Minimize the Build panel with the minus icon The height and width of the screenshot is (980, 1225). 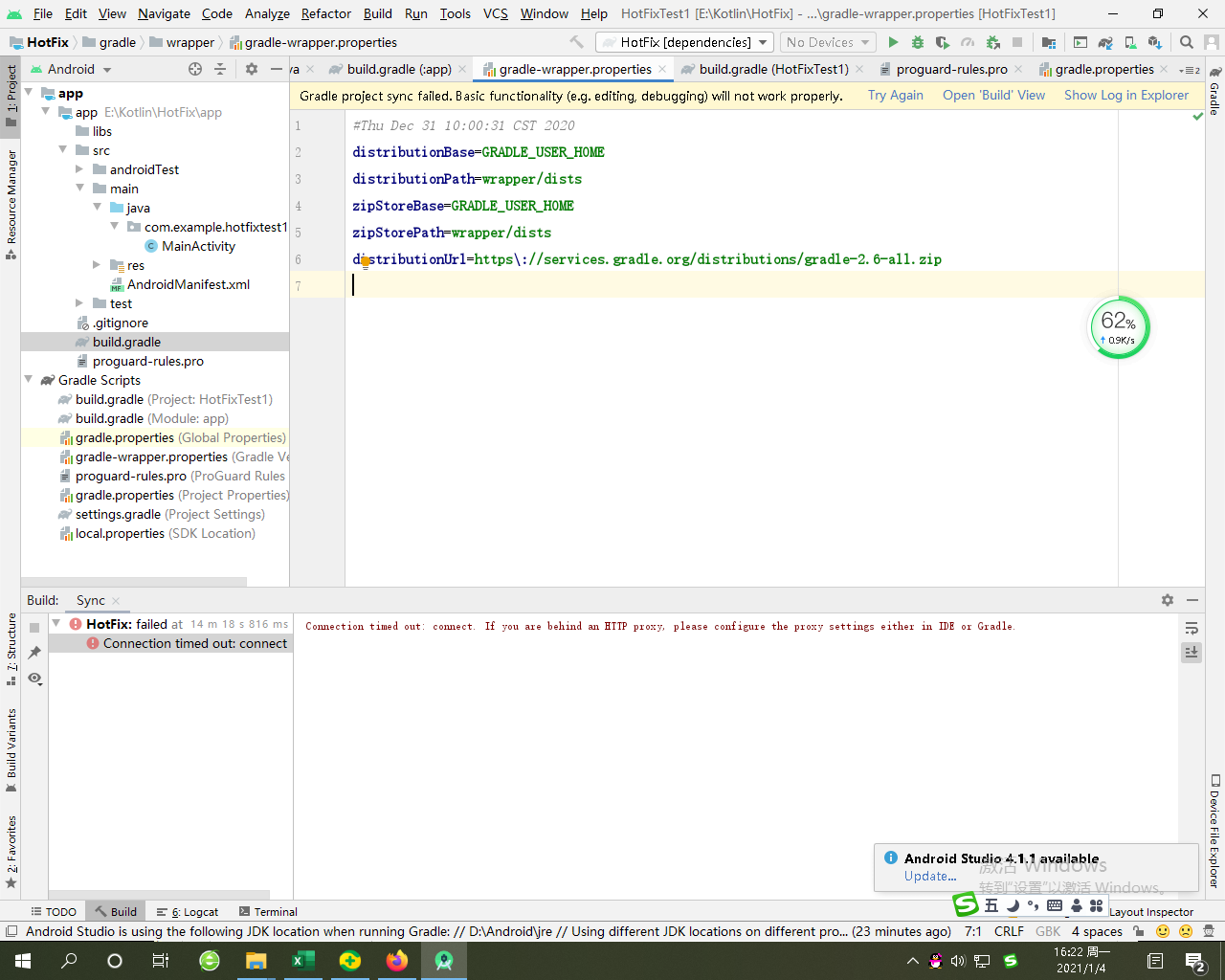tap(1192, 600)
